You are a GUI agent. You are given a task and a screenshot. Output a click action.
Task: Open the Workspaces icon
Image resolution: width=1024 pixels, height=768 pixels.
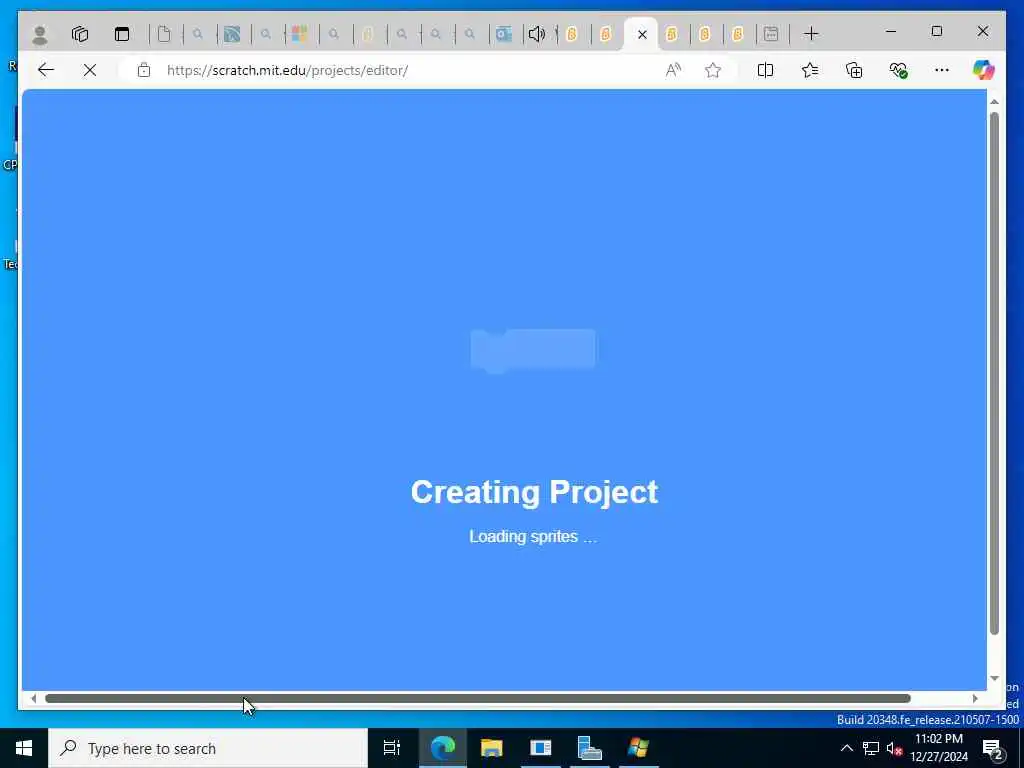[x=80, y=34]
